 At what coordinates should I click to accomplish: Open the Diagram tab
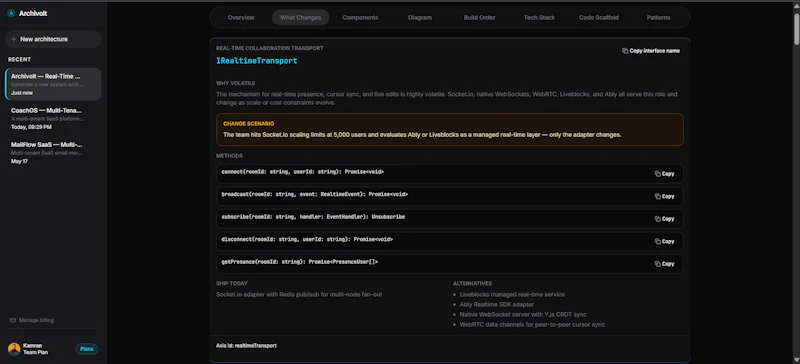click(x=420, y=17)
